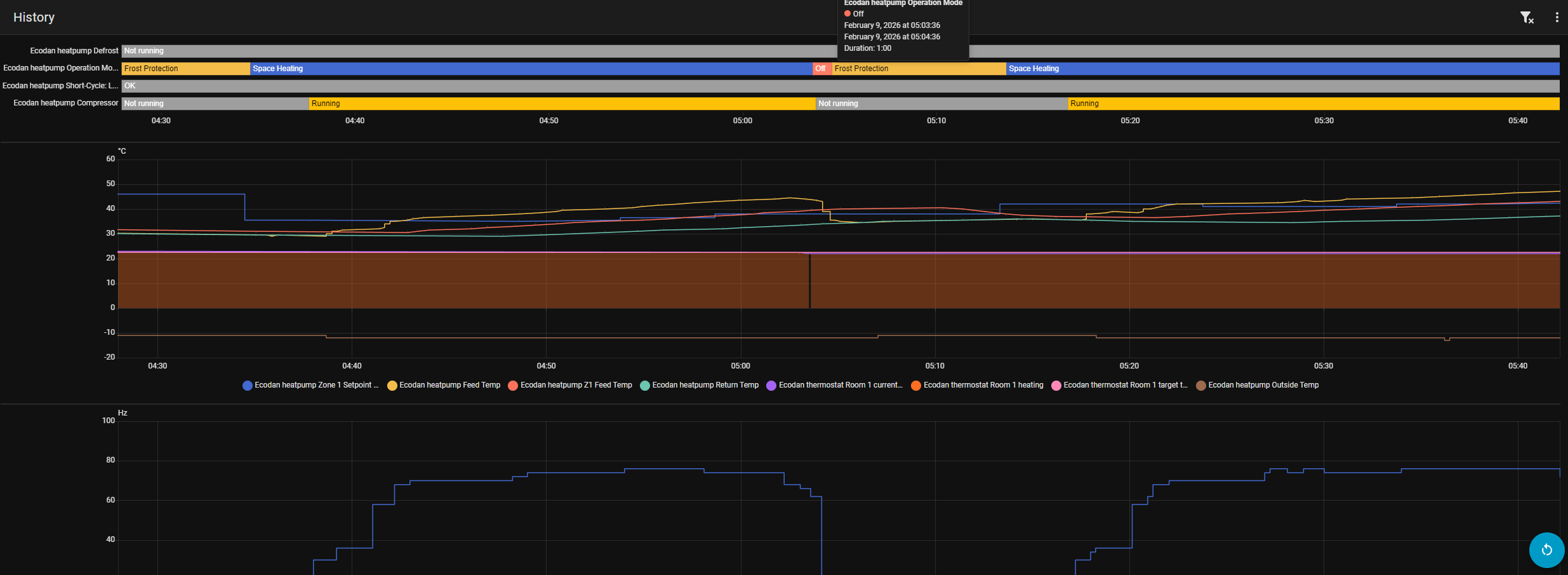
Task: Toggle the Ecodan heatpump Zone 1 Setpoint series
Action: [310, 385]
